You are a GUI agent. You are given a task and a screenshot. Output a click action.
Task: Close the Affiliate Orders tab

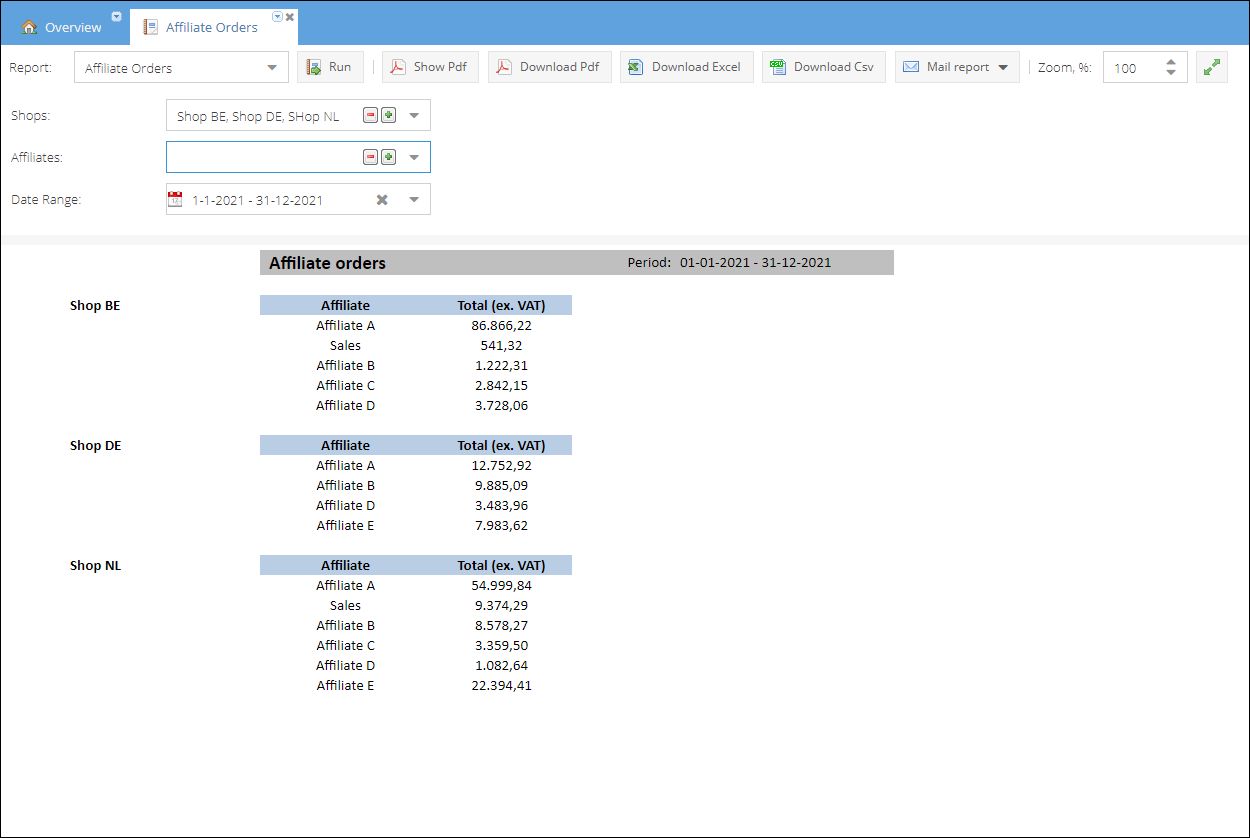pos(290,17)
